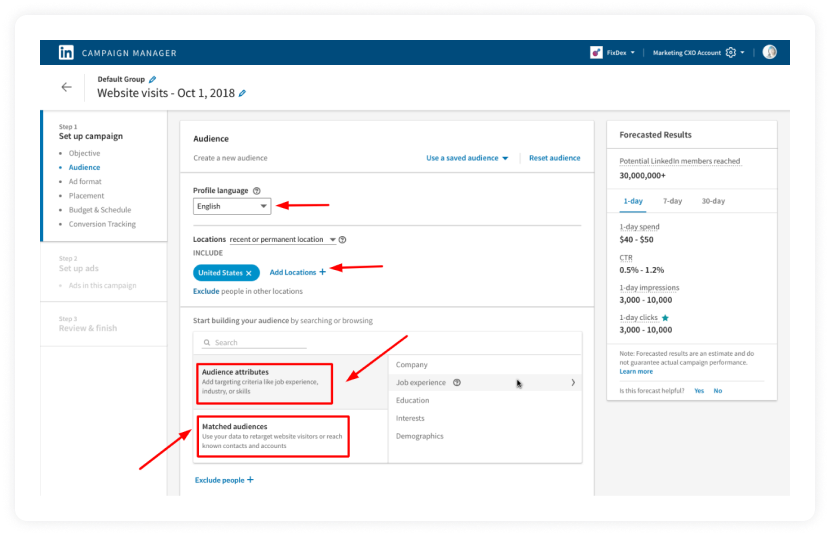The image size is (830, 536).
Task: Click the FixDex company logo icon
Action: (596, 52)
